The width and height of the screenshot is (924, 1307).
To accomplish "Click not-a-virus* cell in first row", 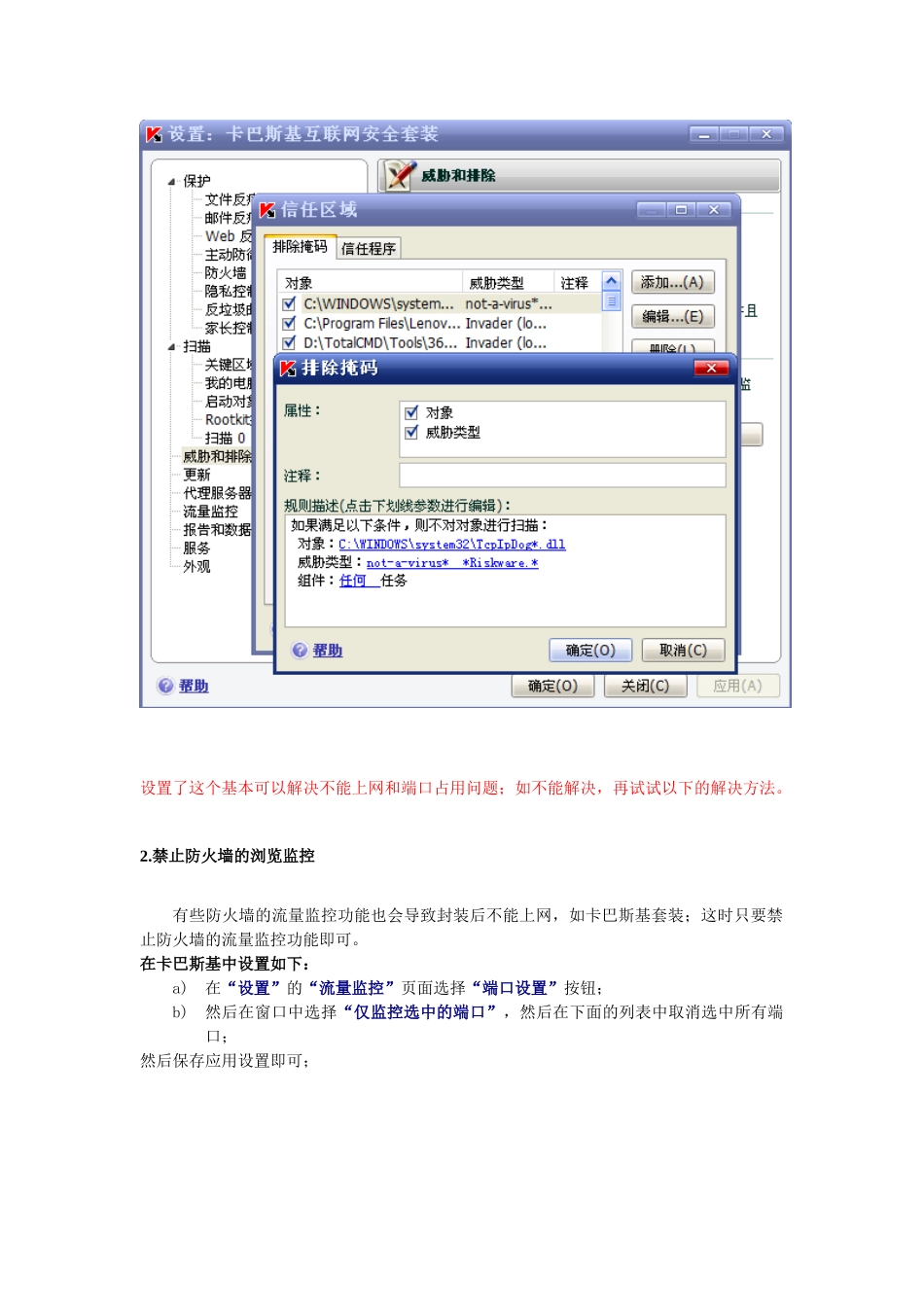I will (x=509, y=303).
